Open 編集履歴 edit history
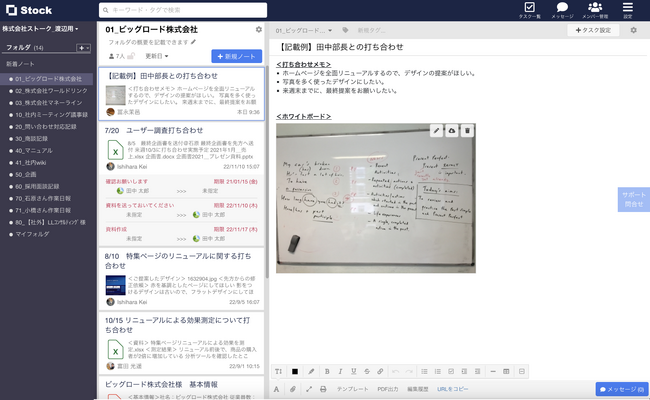 (x=417, y=389)
